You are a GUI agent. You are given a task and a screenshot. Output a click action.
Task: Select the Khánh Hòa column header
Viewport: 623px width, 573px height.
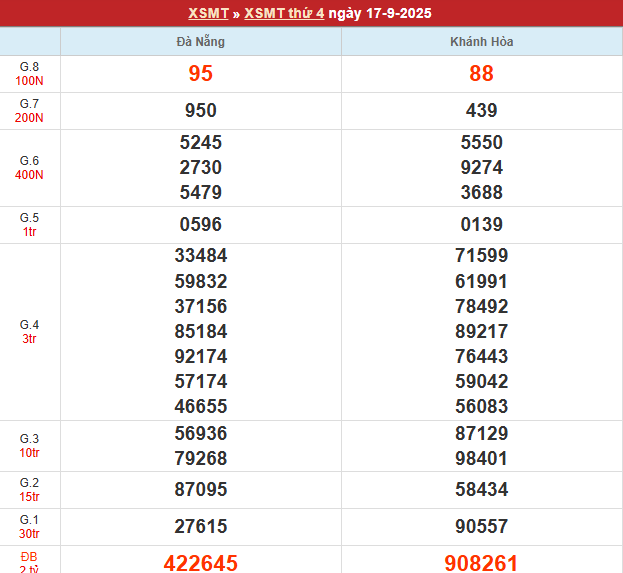pos(482,41)
